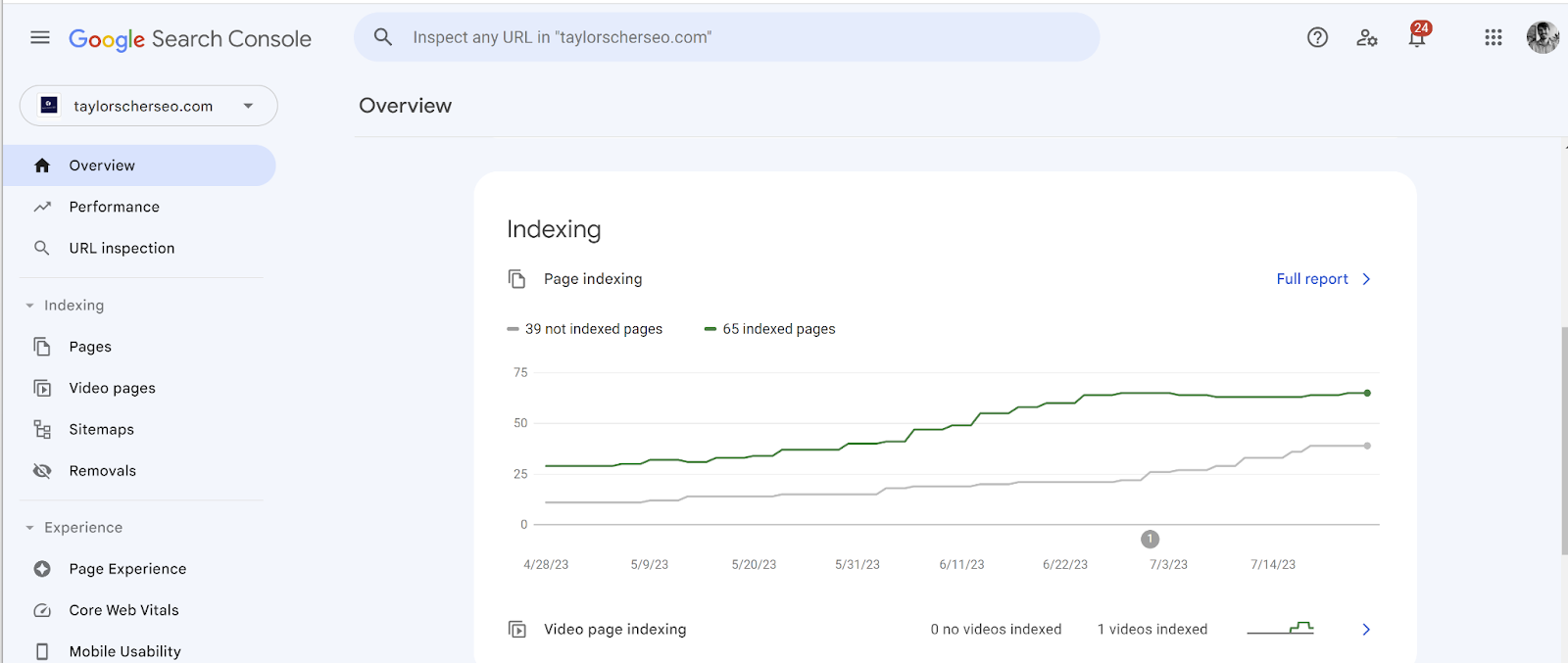Click the account profile avatar

pos(1543,38)
